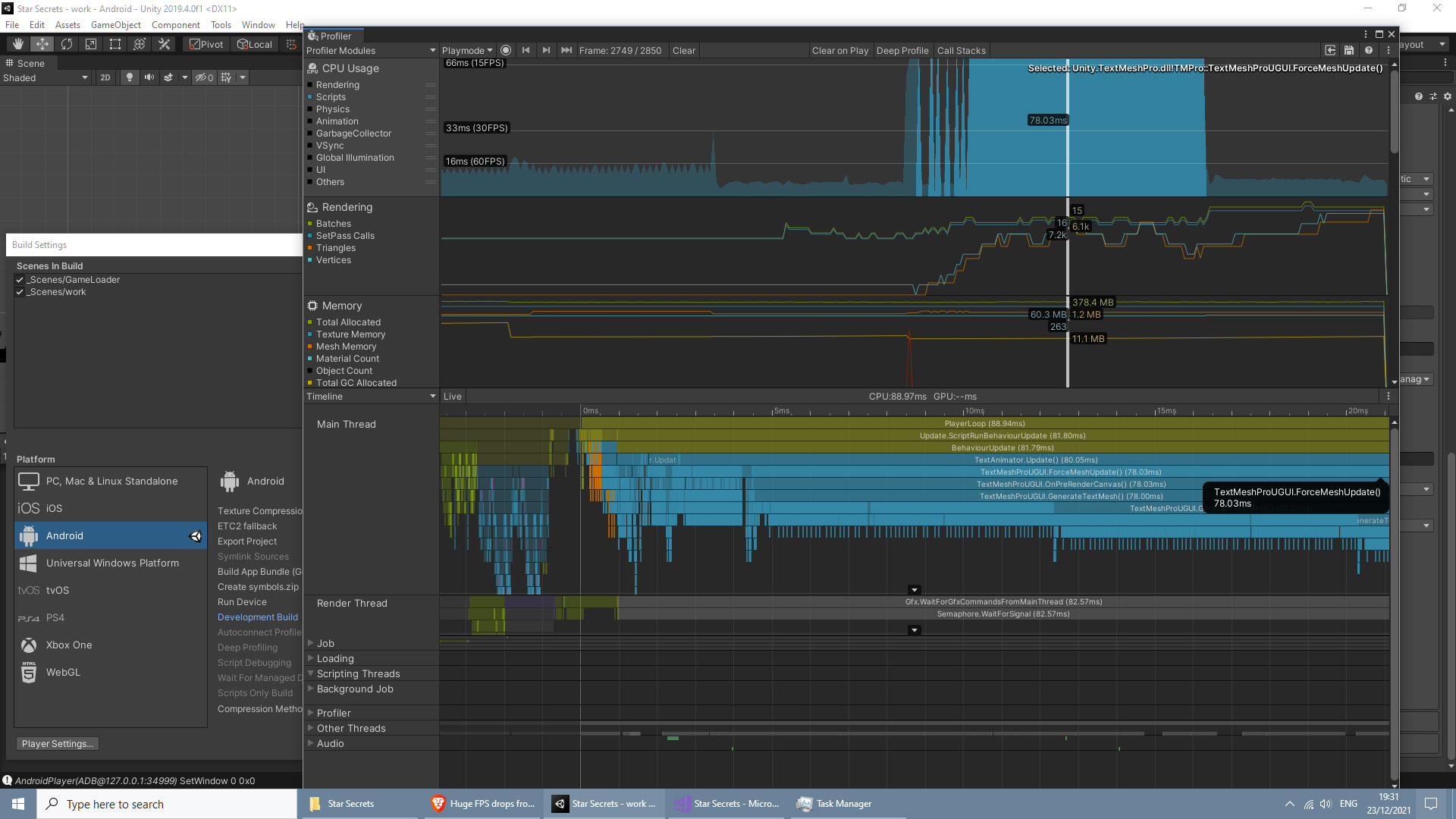This screenshot has height=819, width=1456.
Task: Open Task Manager from the taskbar
Action: coord(834,804)
